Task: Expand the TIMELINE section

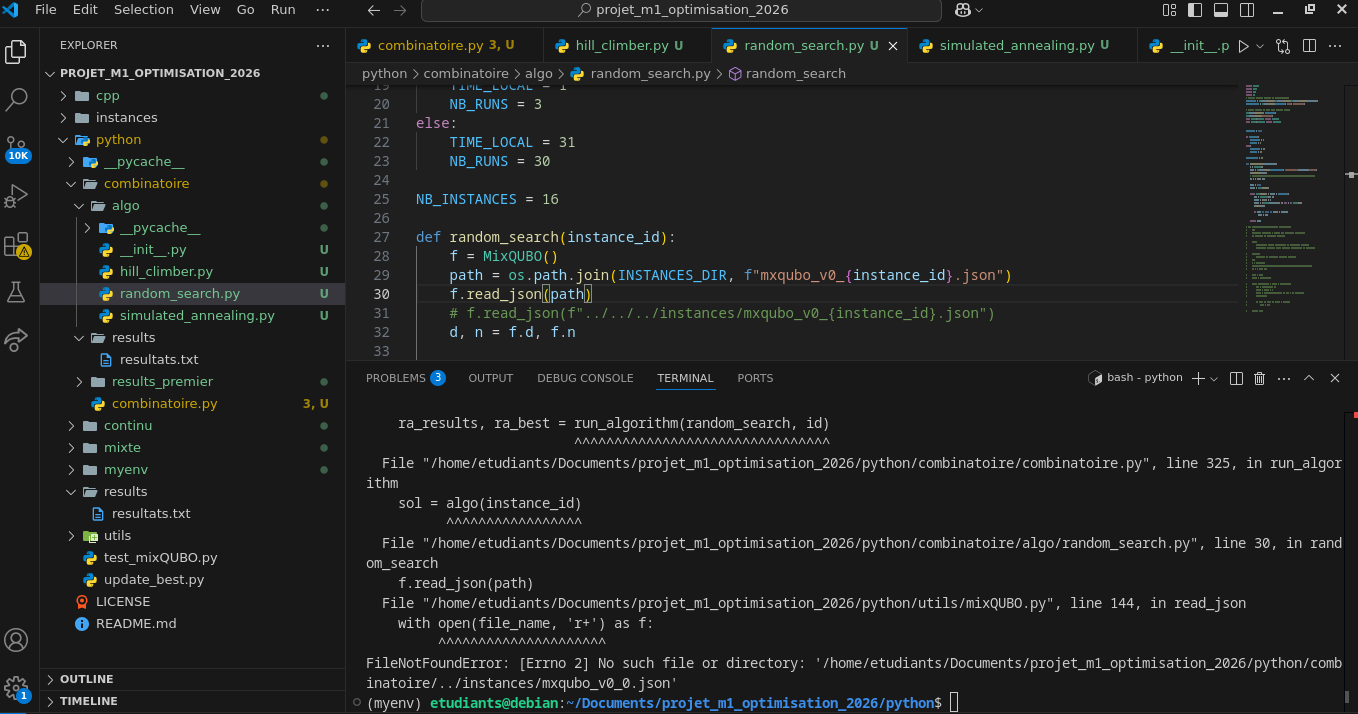Action: [192, 701]
